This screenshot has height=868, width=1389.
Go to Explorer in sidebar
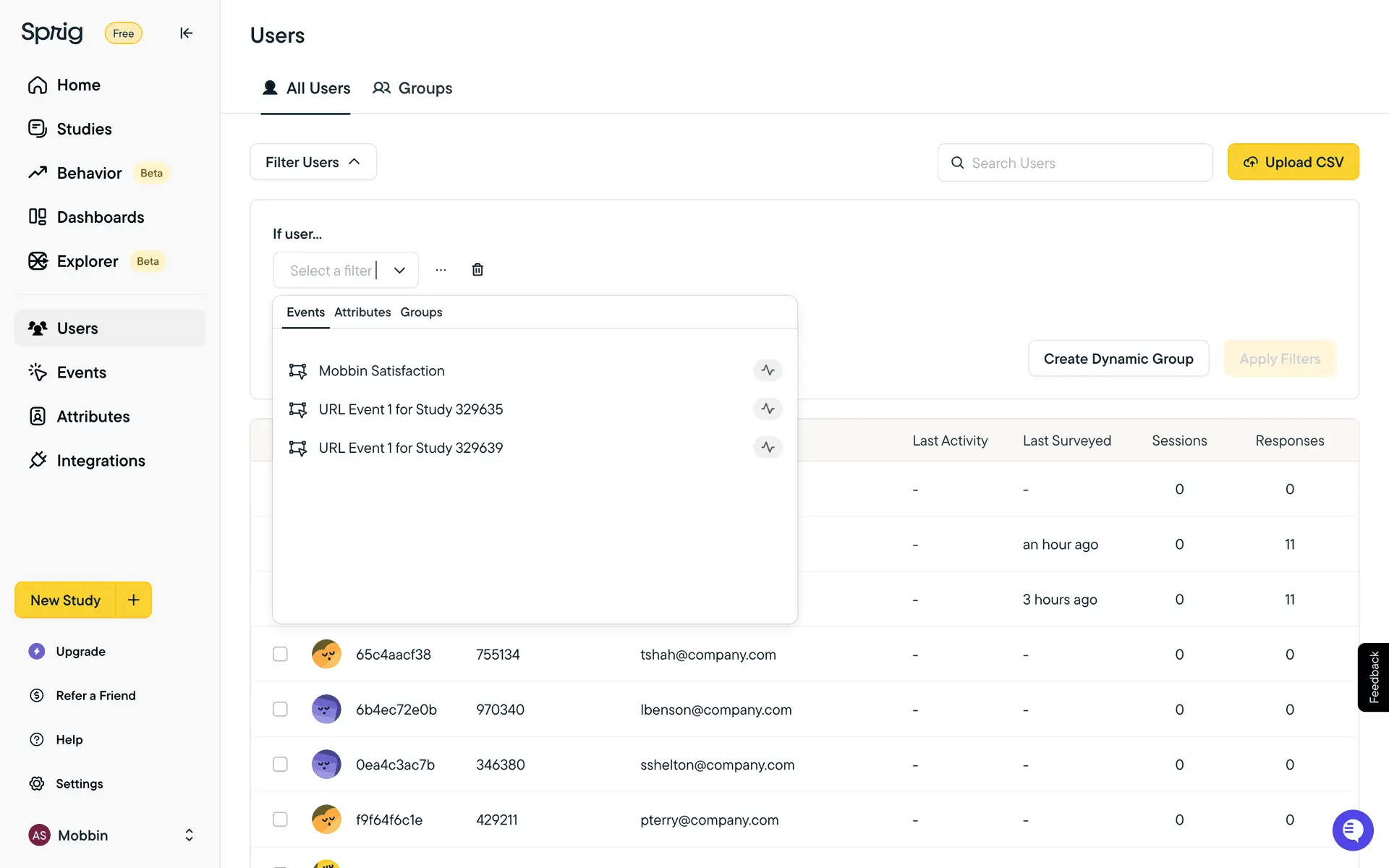[87, 261]
